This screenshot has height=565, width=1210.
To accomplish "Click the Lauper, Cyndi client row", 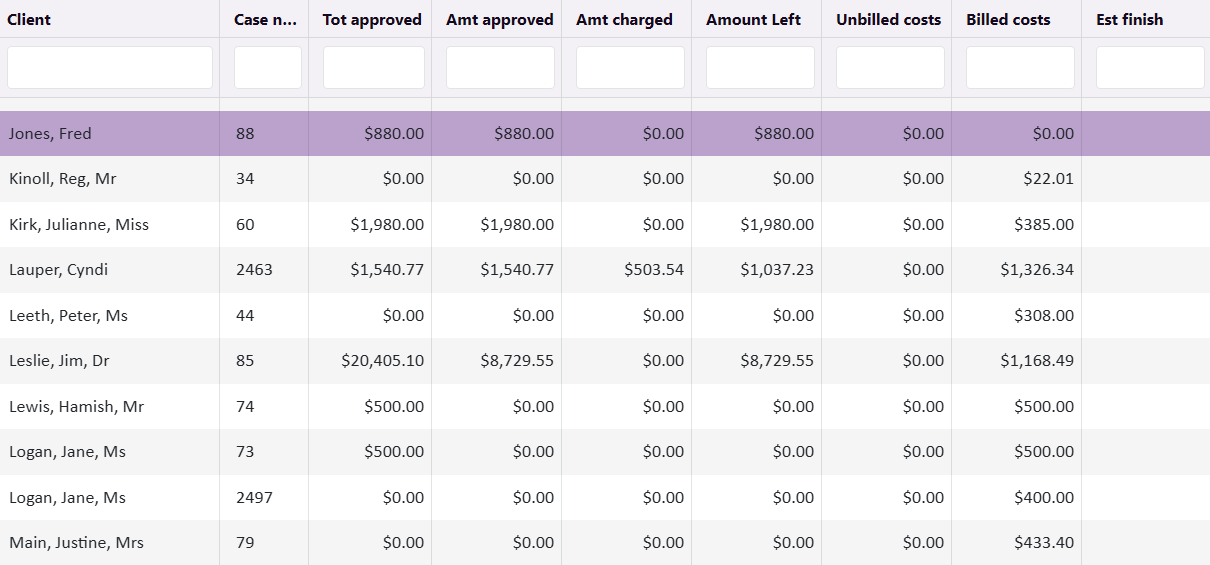I will (x=59, y=270).
